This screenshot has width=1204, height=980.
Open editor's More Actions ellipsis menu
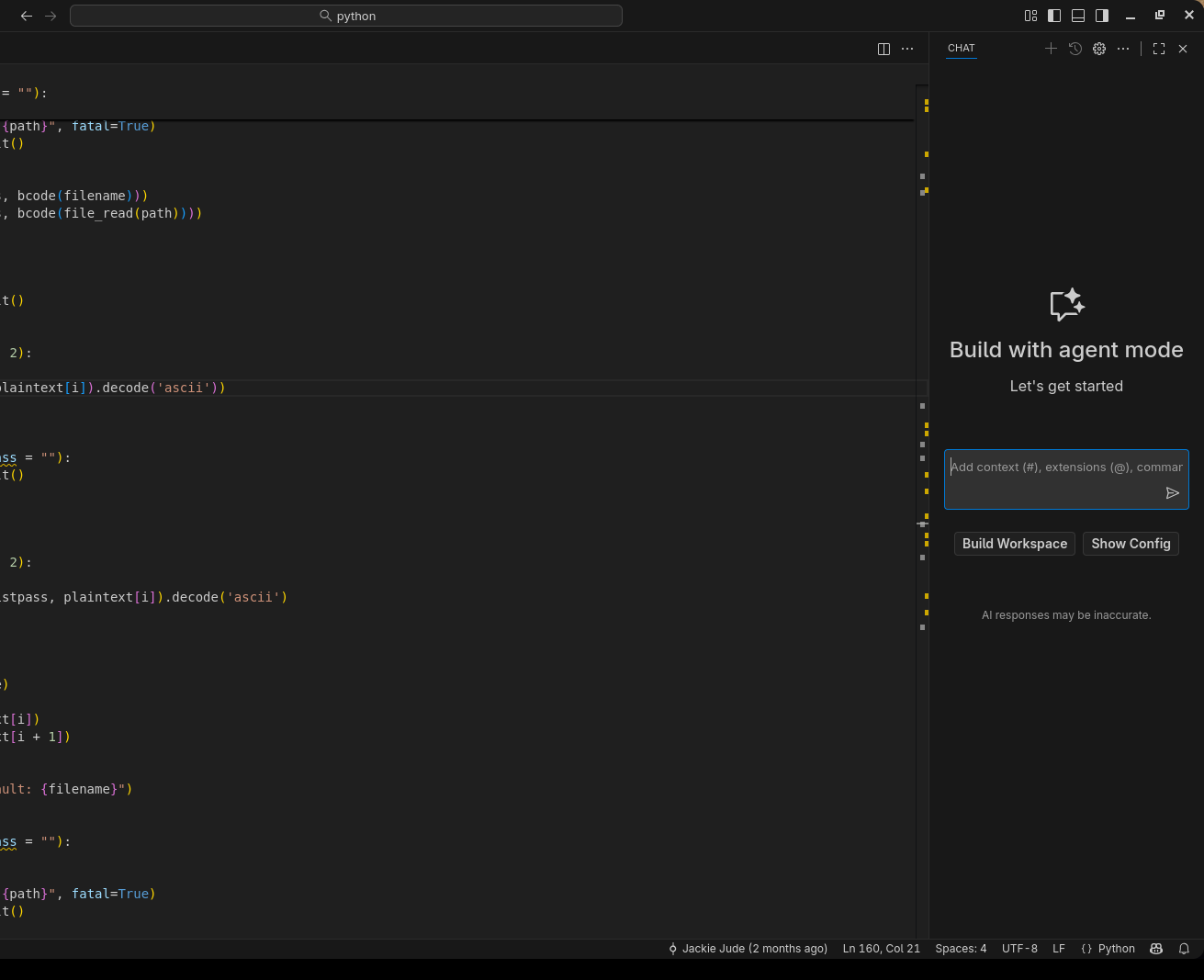pyautogui.click(x=907, y=49)
